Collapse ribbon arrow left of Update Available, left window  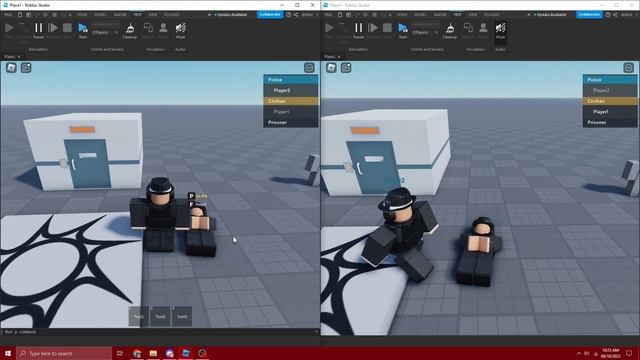point(209,15)
